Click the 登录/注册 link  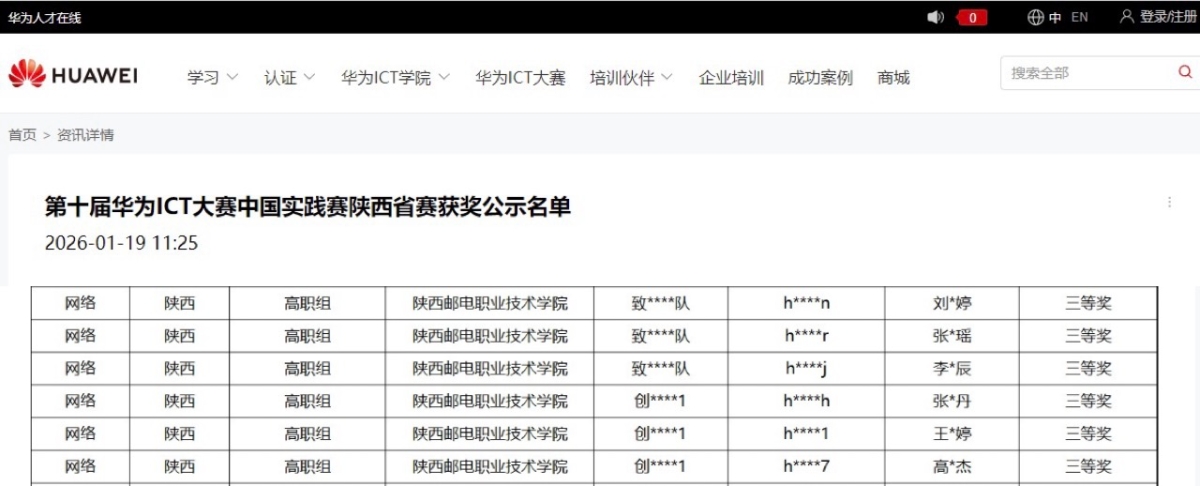coord(1167,17)
